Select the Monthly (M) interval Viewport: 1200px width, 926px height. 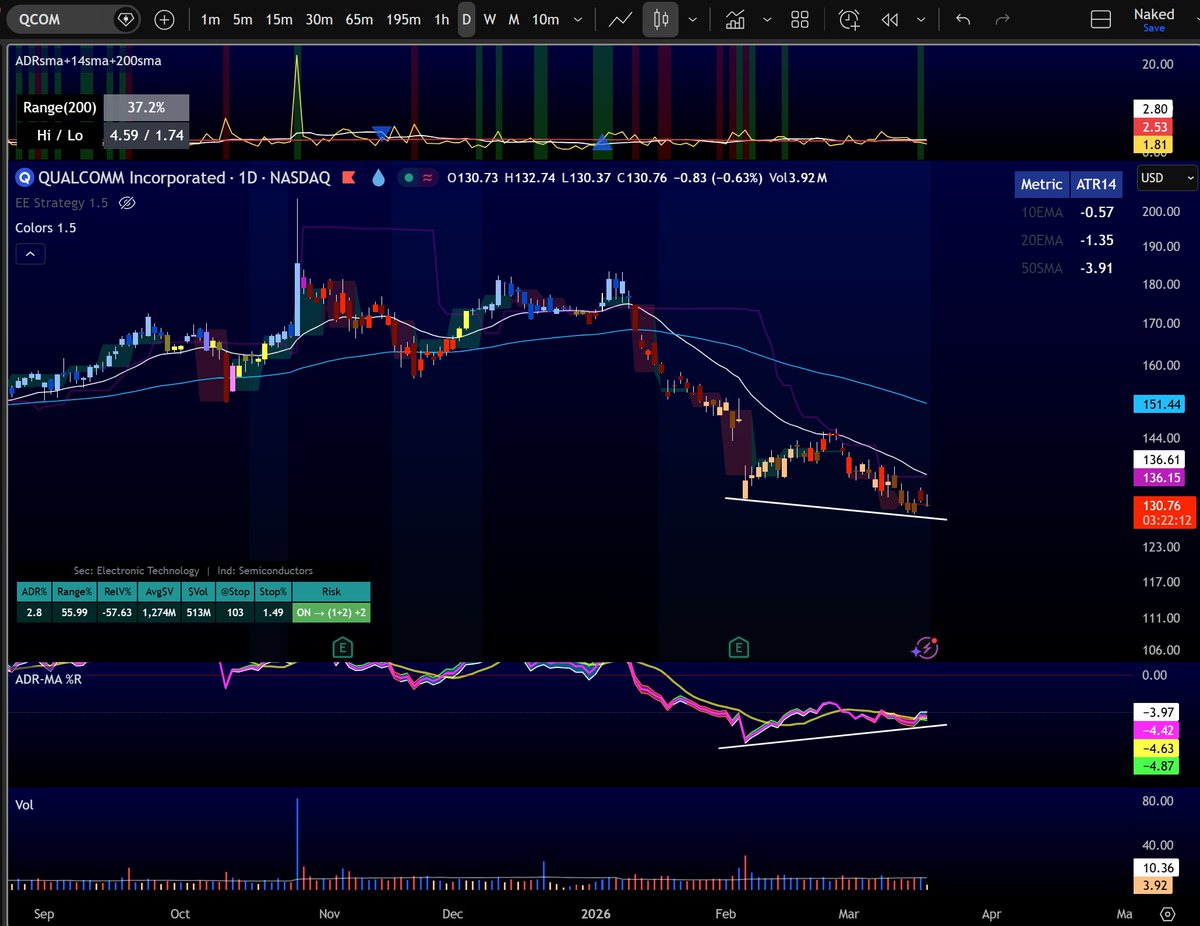click(x=513, y=19)
